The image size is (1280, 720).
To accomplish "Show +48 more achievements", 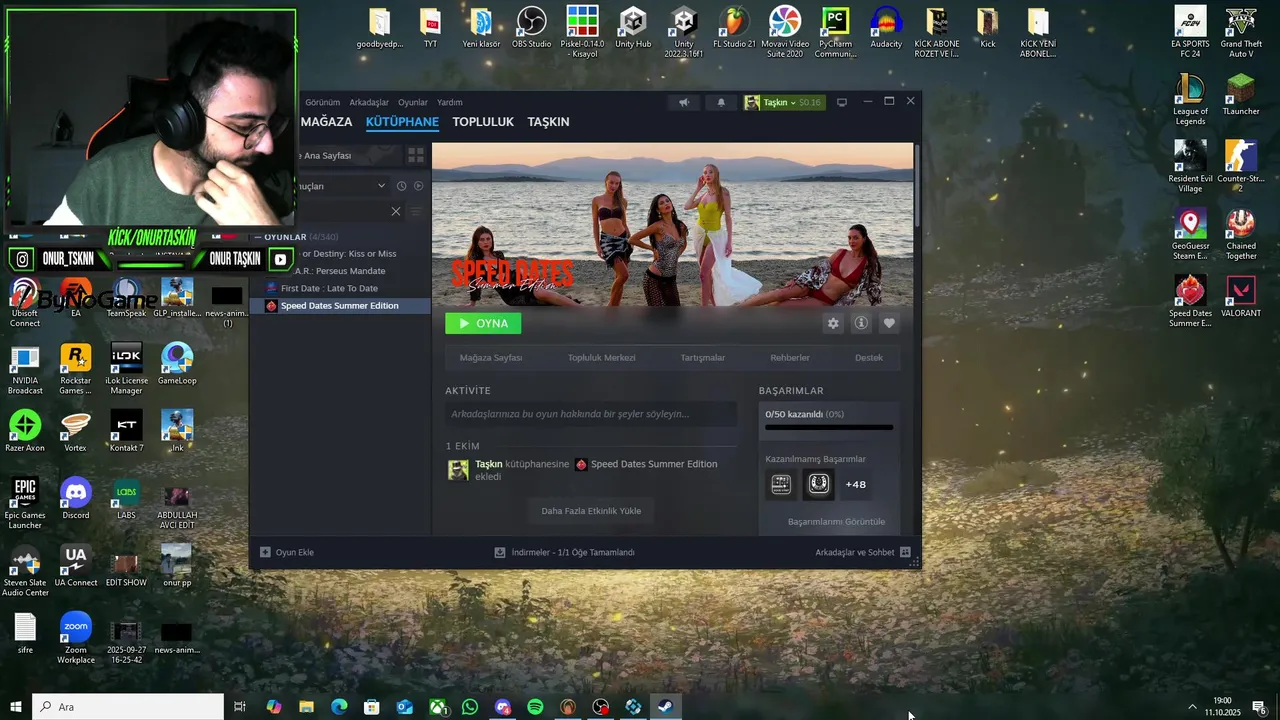I will (x=856, y=484).
